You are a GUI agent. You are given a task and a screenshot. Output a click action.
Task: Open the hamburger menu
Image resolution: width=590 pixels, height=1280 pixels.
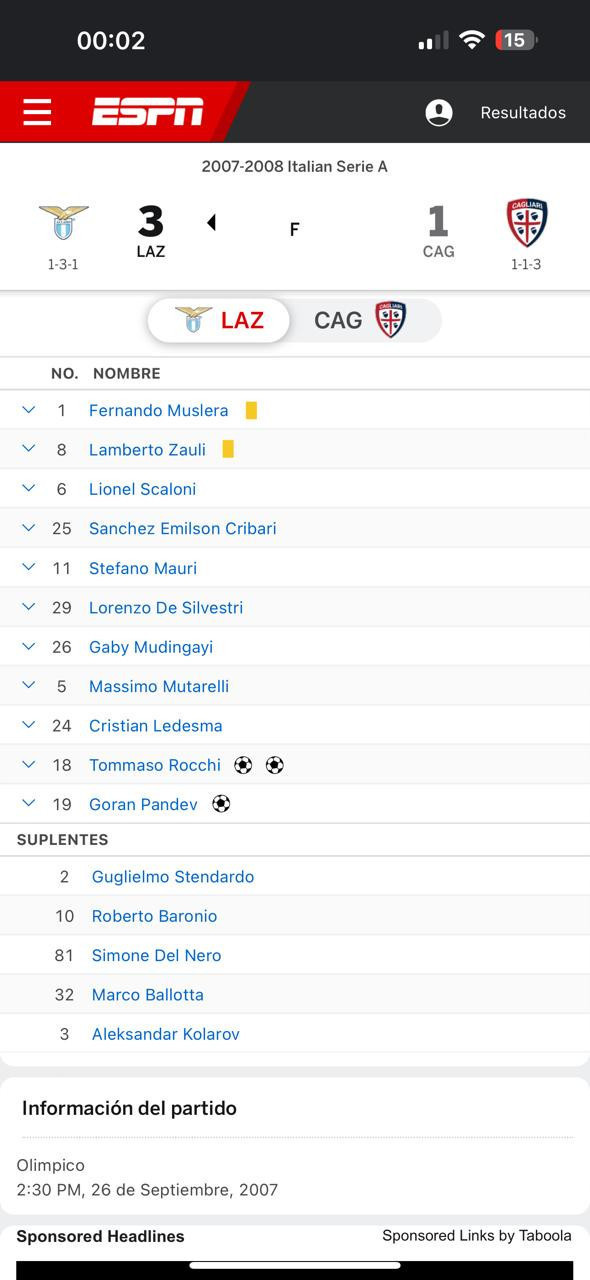37,112
